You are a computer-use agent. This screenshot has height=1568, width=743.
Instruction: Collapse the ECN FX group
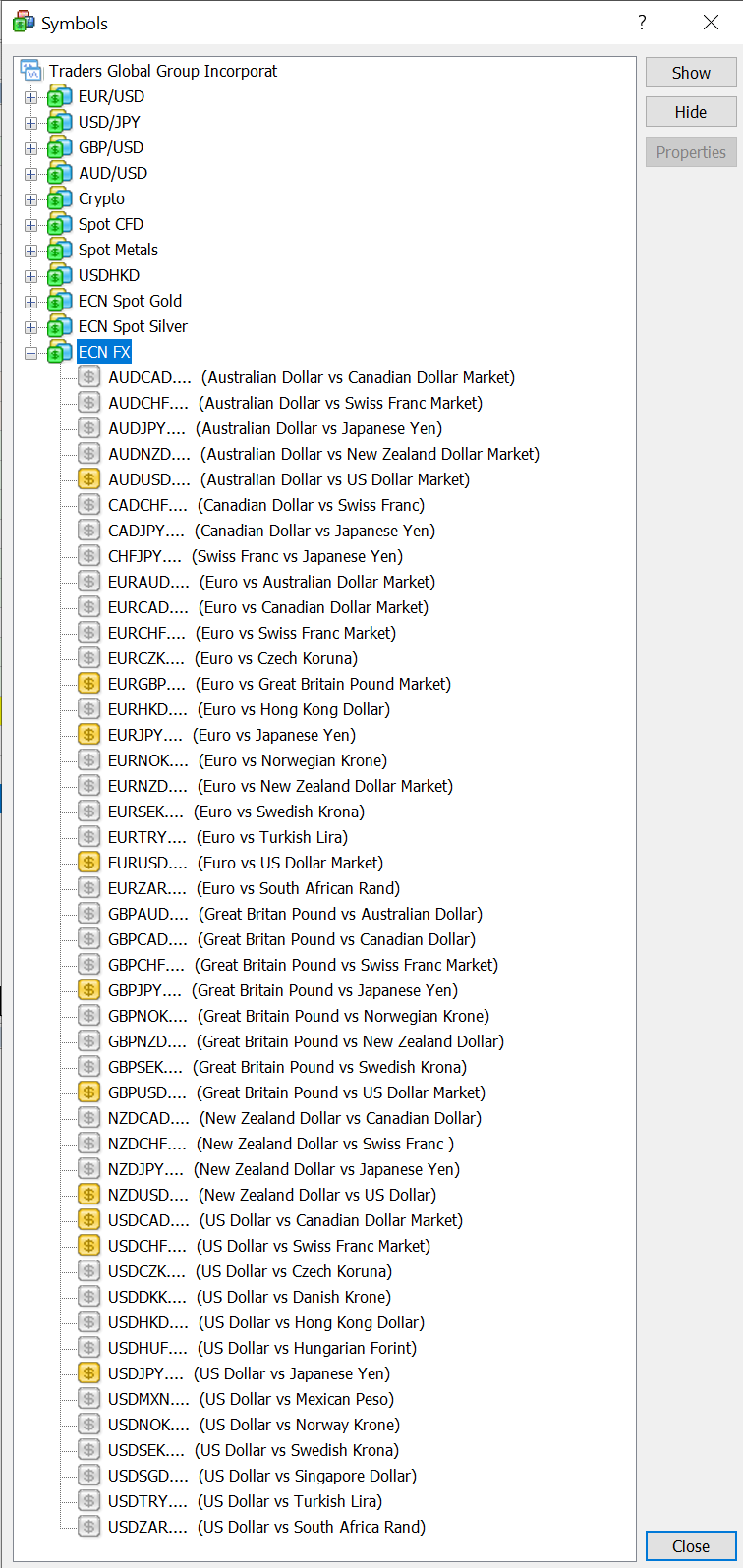pos(30,353)
